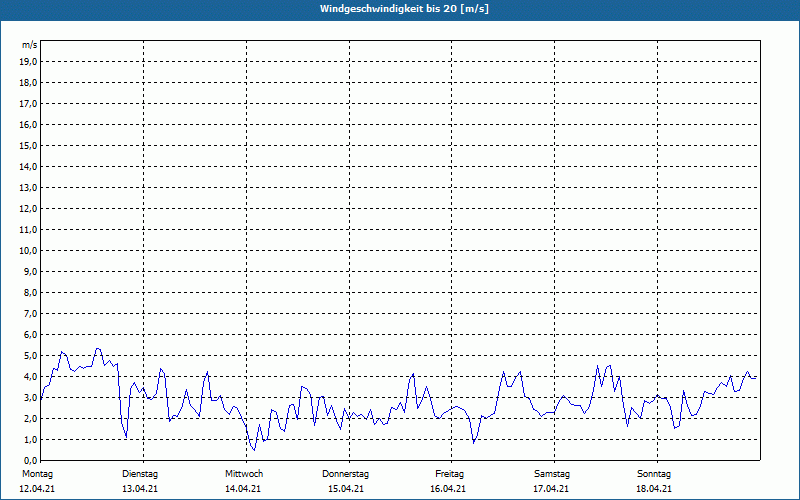The width and height of the screenshot is (800, 500).
Task: Click the '0,0' y-axis label
Action: pos(30,460)
